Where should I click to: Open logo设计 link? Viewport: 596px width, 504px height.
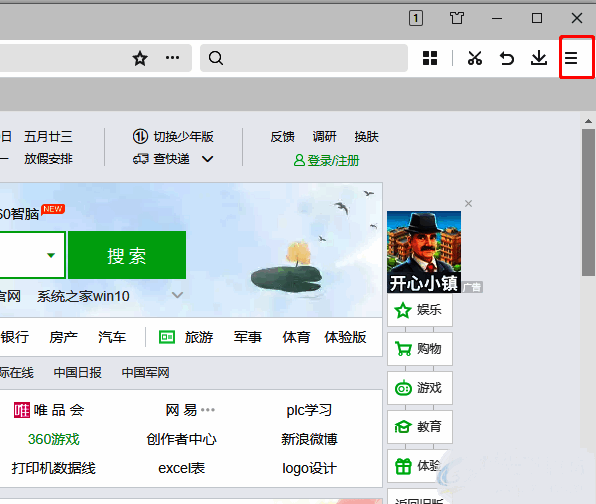[x=309, y=468]
